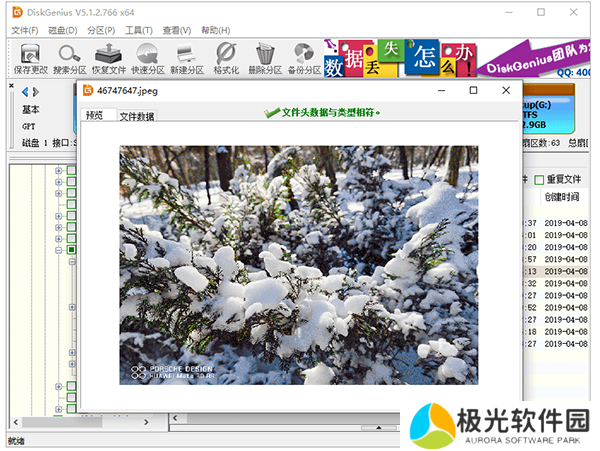
Task: Choose the 格式化 (Format) toolbar icon
Action: pyautogui.click(x=225, y=59)
